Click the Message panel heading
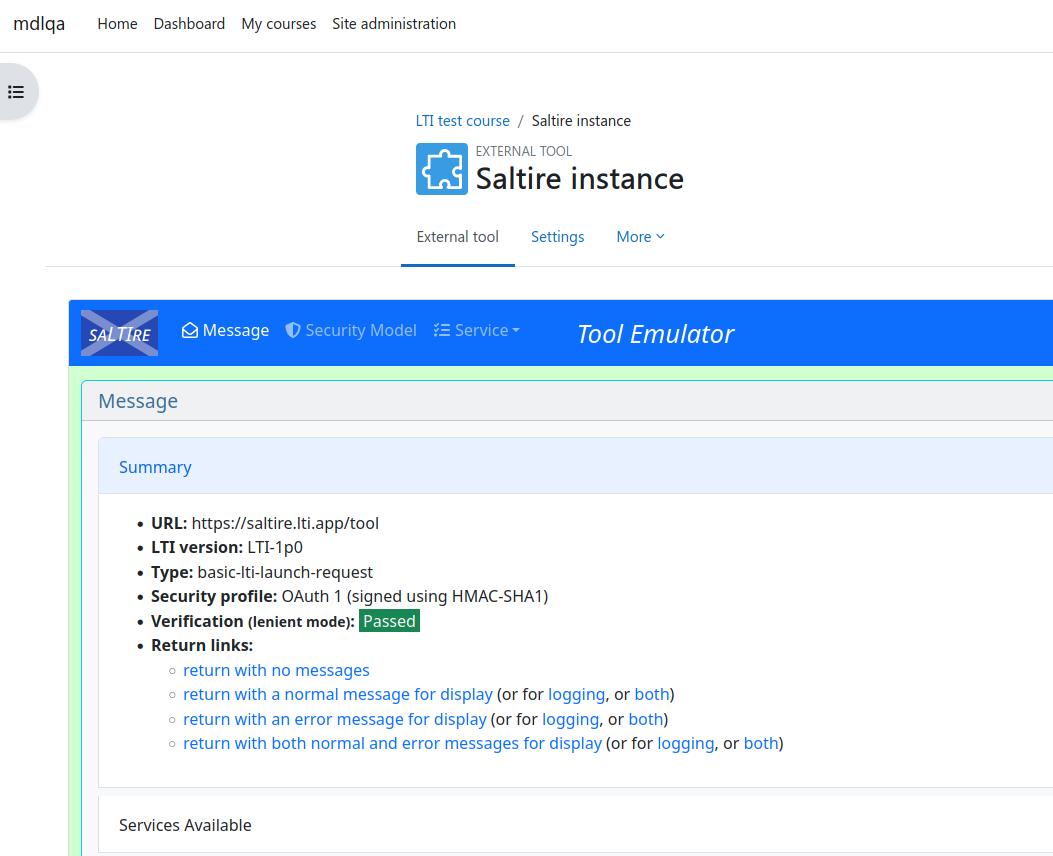This screenshot has height=856, width=1053. pyautogui.click(x=138, y=401)
